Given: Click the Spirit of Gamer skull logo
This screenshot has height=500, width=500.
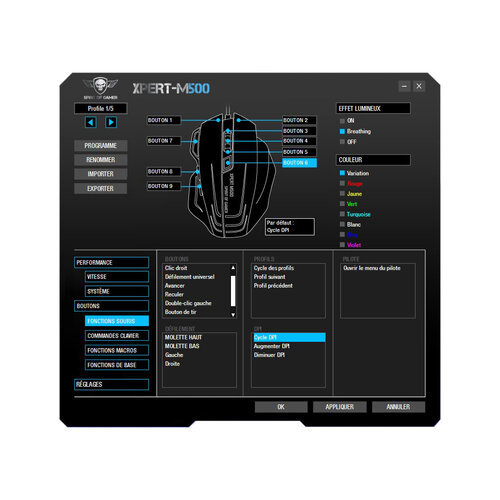Looking at the screenshot, I should [100, 88].
